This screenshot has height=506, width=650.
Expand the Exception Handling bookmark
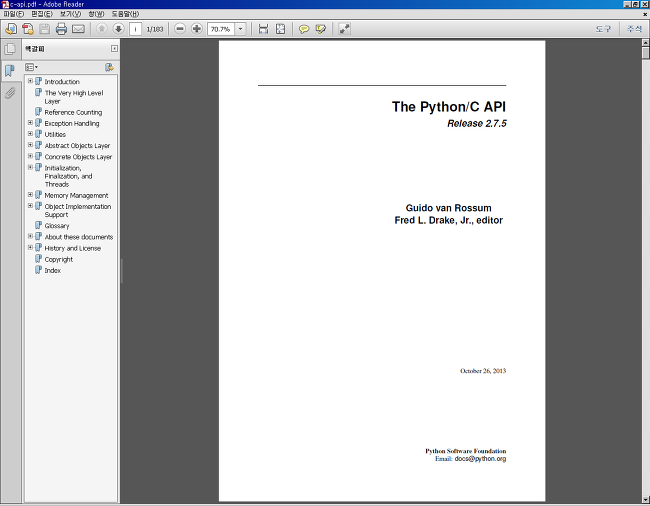pyautogui.click(x=30, y=123)
